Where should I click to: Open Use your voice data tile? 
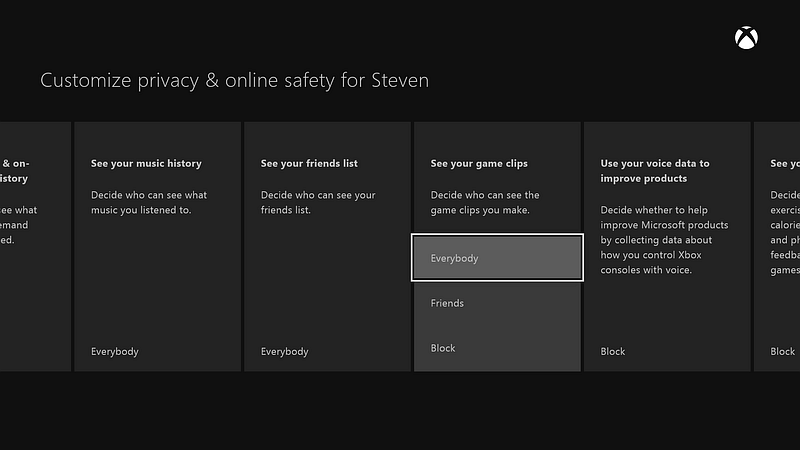tap(667, 246)
